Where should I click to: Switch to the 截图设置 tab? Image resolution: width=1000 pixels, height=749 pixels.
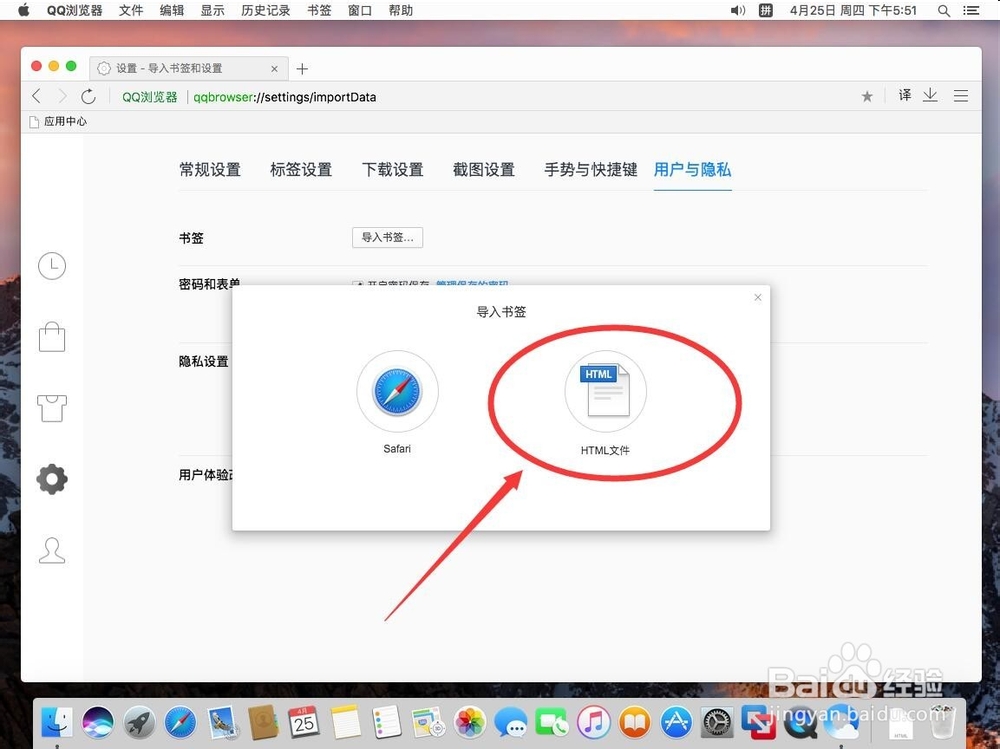[484, 170]
